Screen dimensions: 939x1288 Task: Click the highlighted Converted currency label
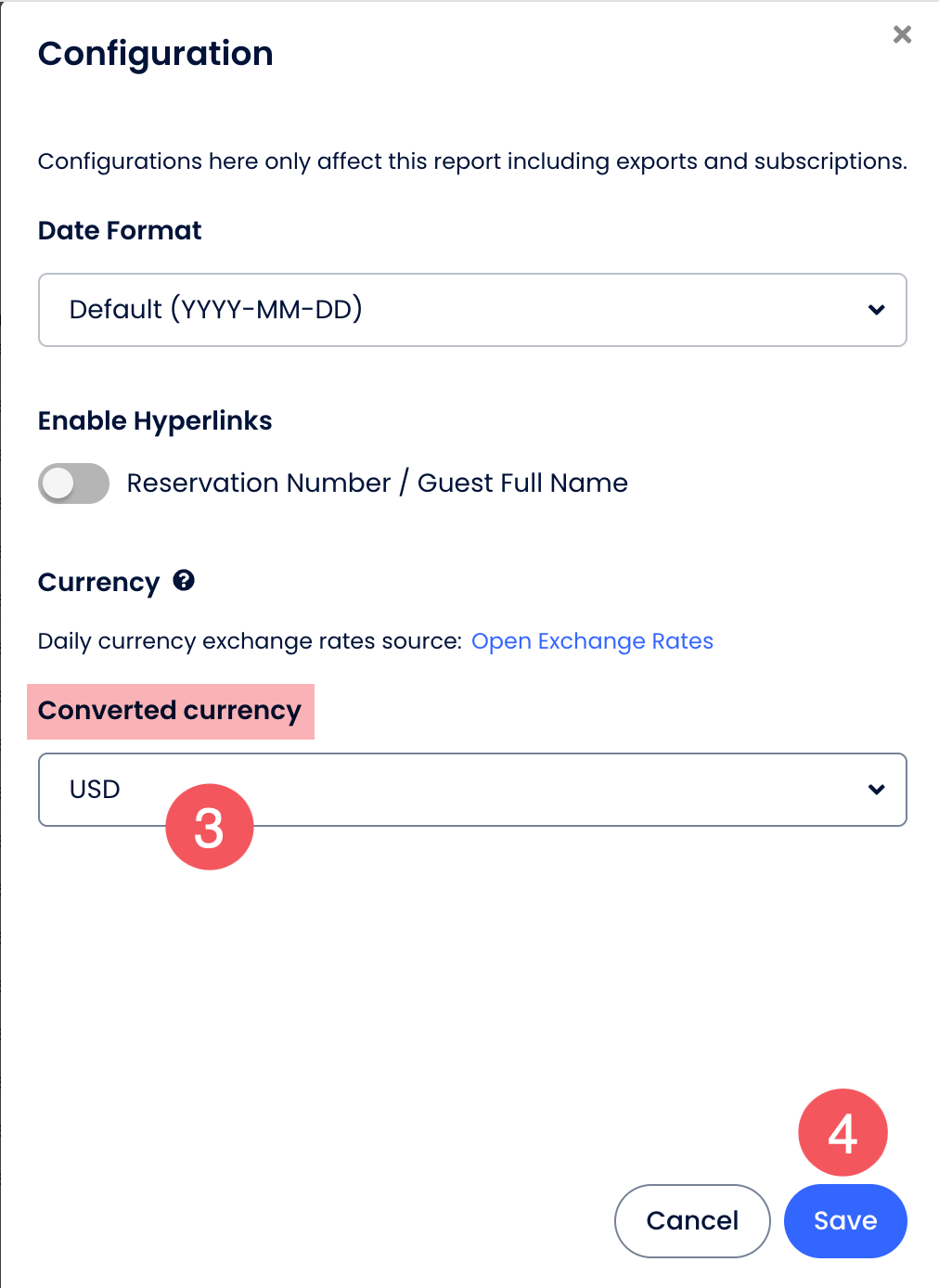170,711
